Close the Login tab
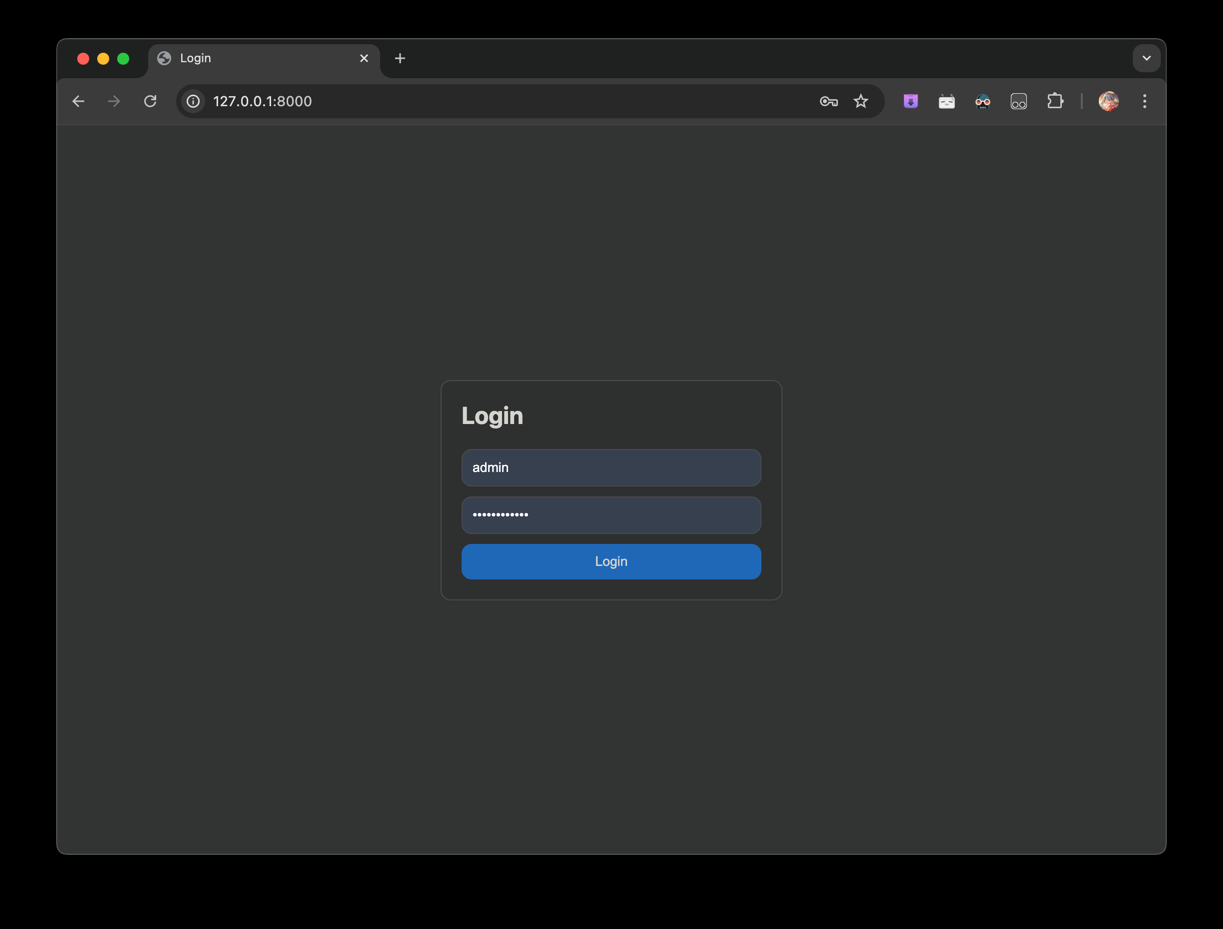This screenshot has width=1223, height=929. pos(364,58)
